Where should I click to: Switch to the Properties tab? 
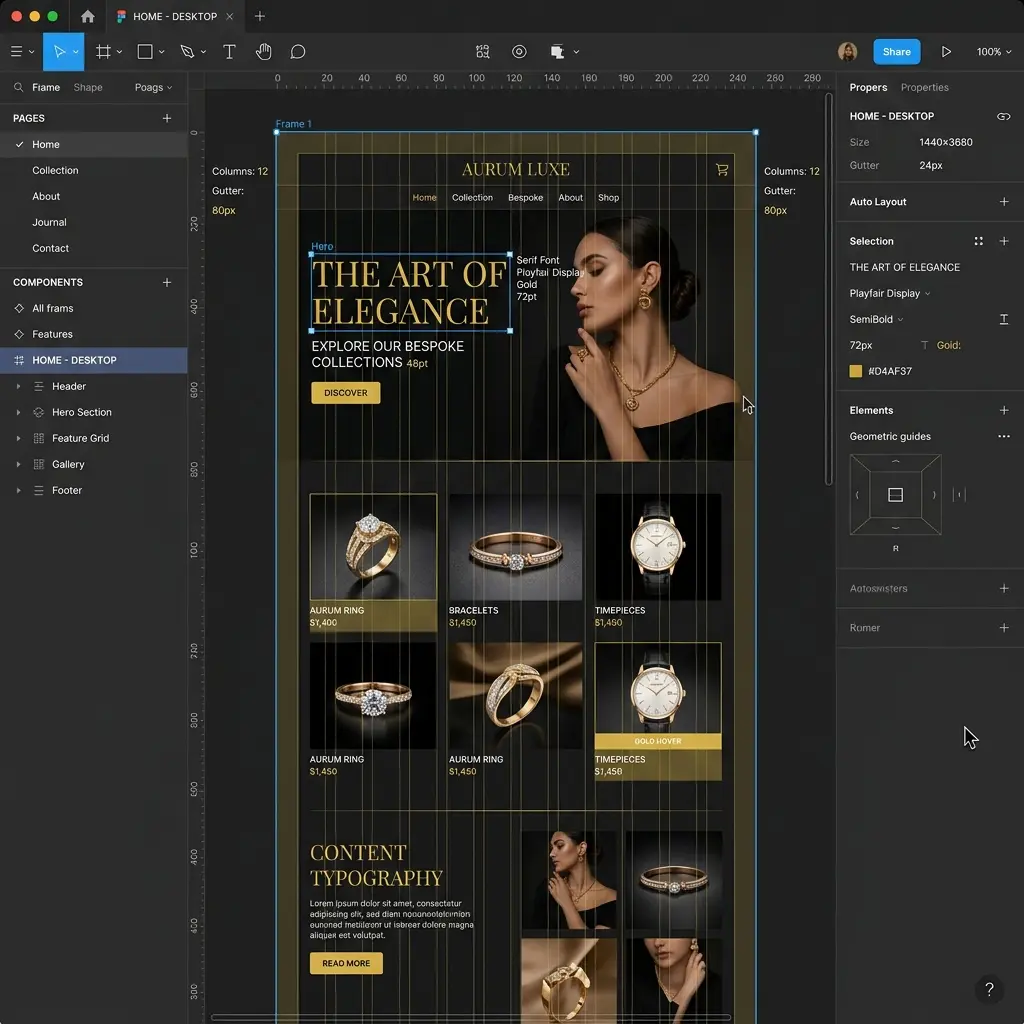tap(924, 88)
